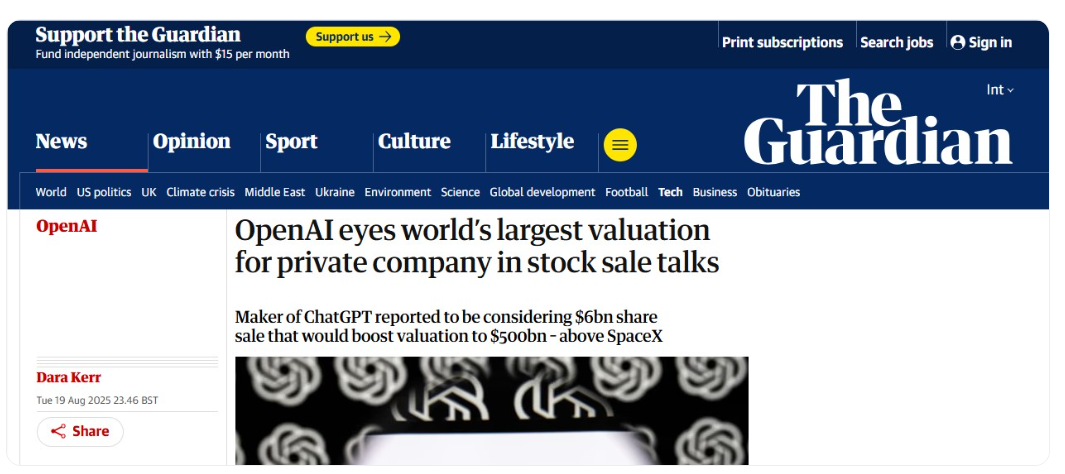Click the yellow Support us arrow button
Viewport: 1065px width, 474px height.
[x=353, y=37]
